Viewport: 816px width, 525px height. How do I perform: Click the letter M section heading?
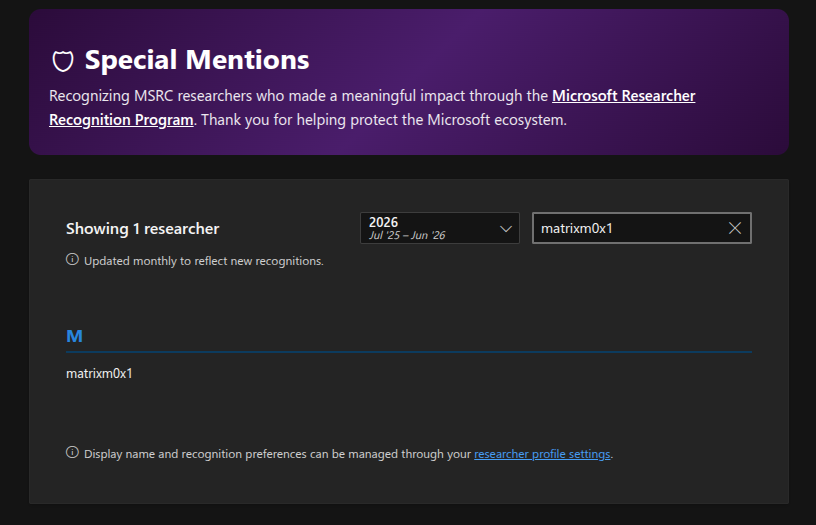tap(74, 336)
